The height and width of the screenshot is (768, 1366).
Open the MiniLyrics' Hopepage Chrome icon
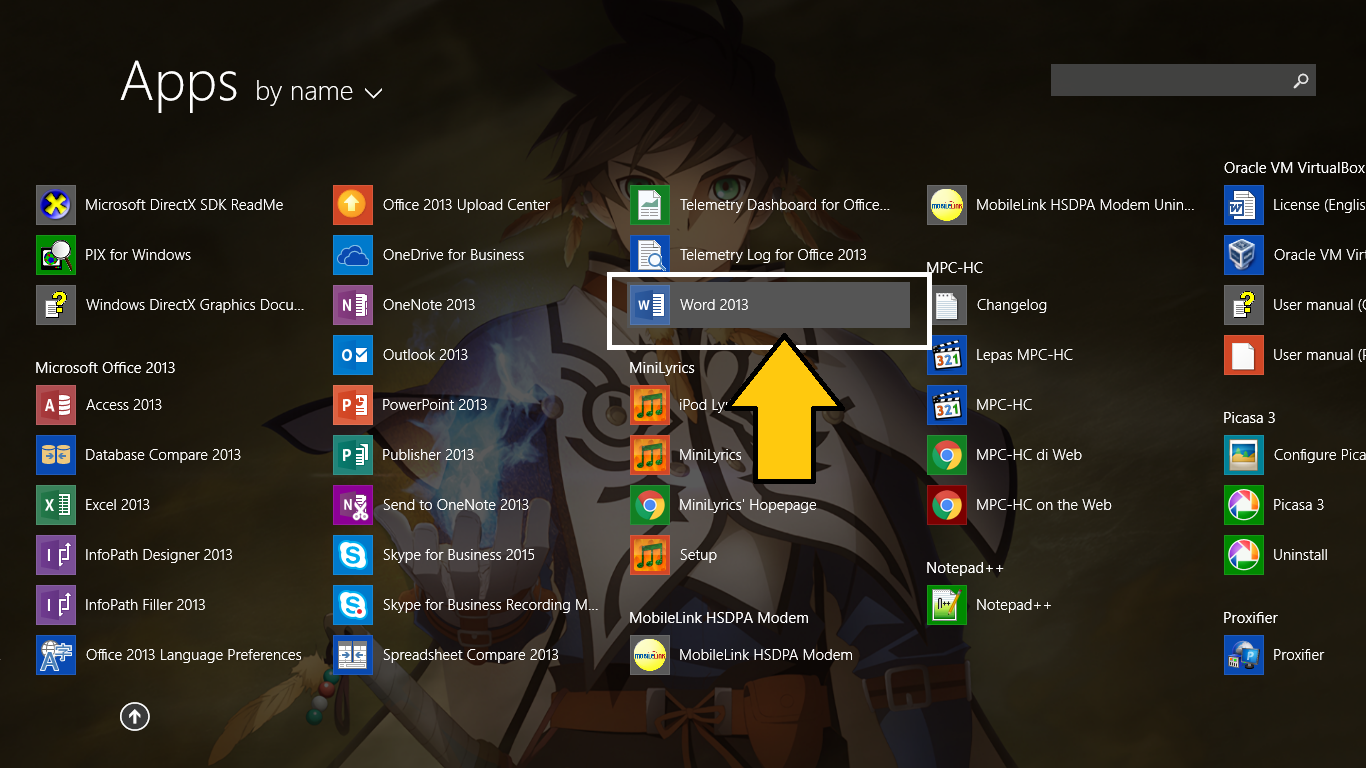(650, 505)
